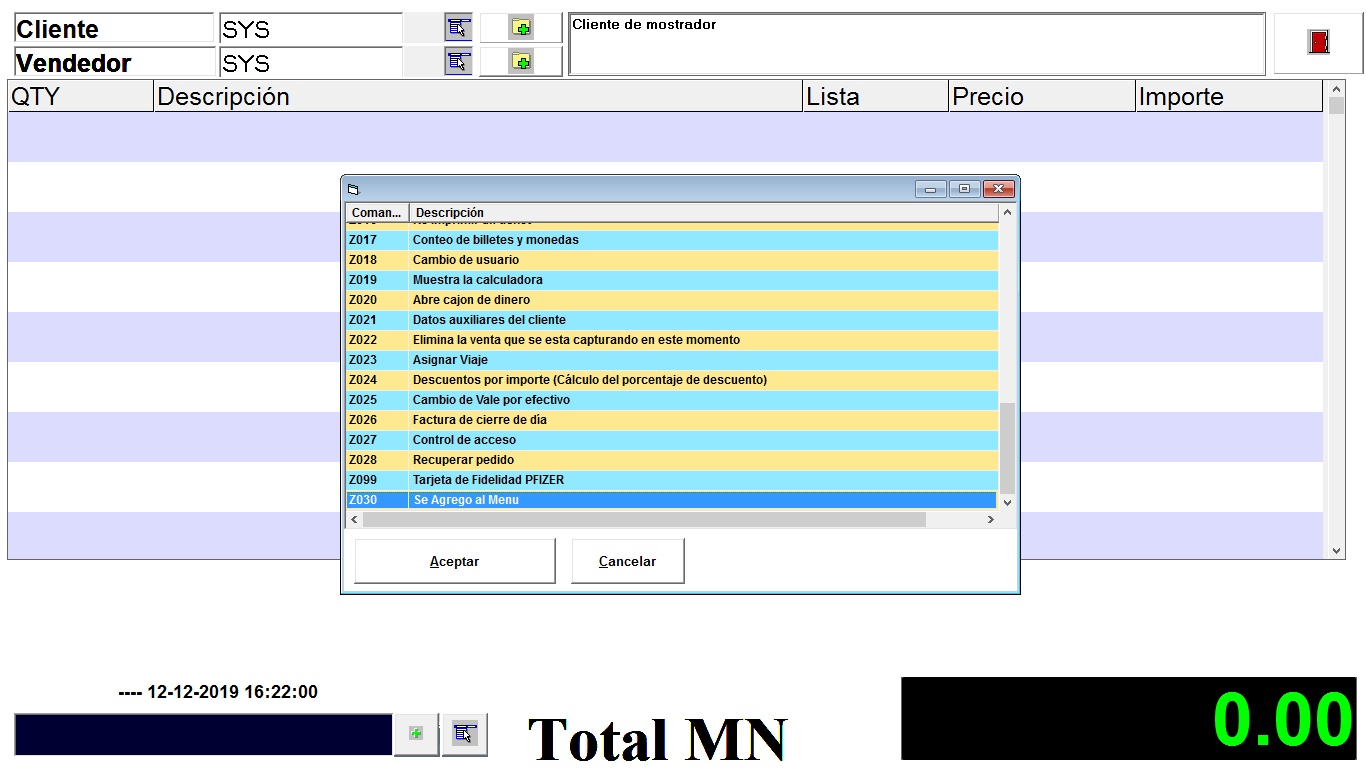Click dialog list scroll-up arrow
The height and width of the screenshot is (768, 1366).
pos(1007,212)
